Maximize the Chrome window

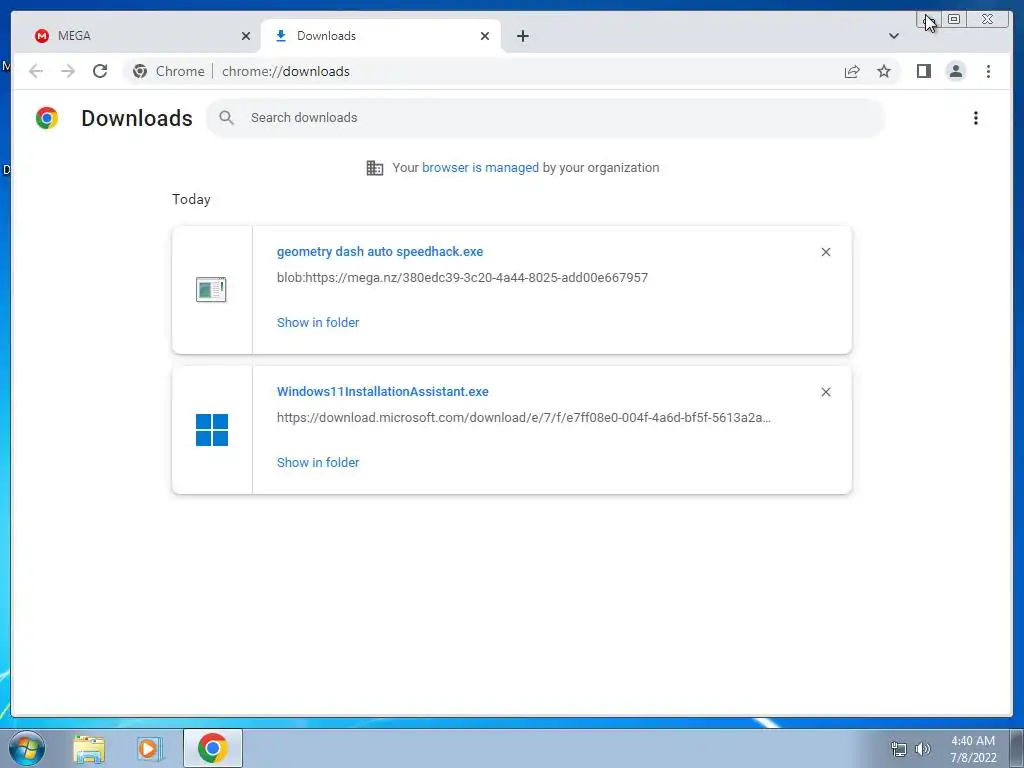[x=954, y=19]
